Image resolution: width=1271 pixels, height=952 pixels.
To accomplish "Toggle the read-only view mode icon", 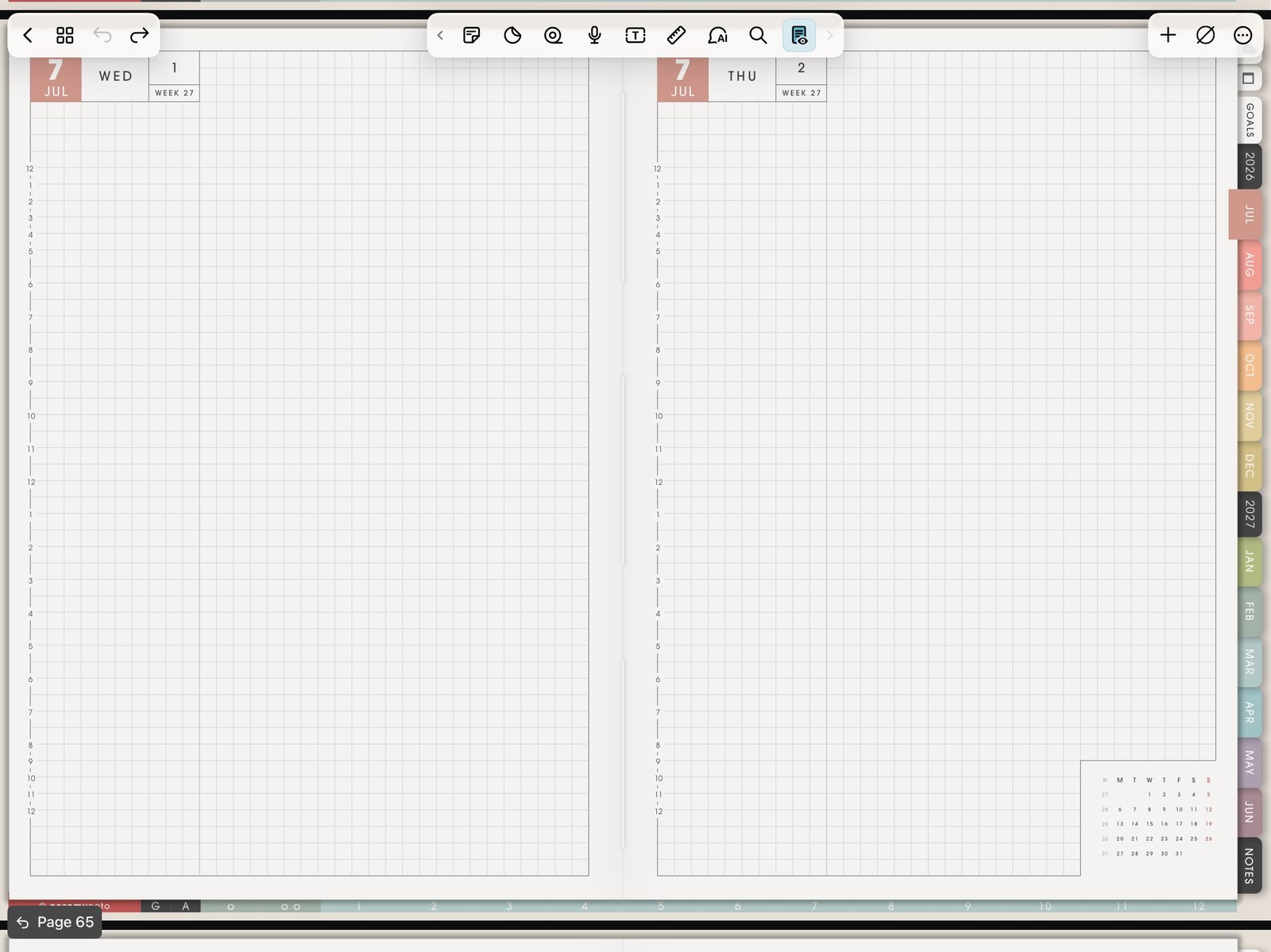I will pyautogui.click(x=799, y=35).
